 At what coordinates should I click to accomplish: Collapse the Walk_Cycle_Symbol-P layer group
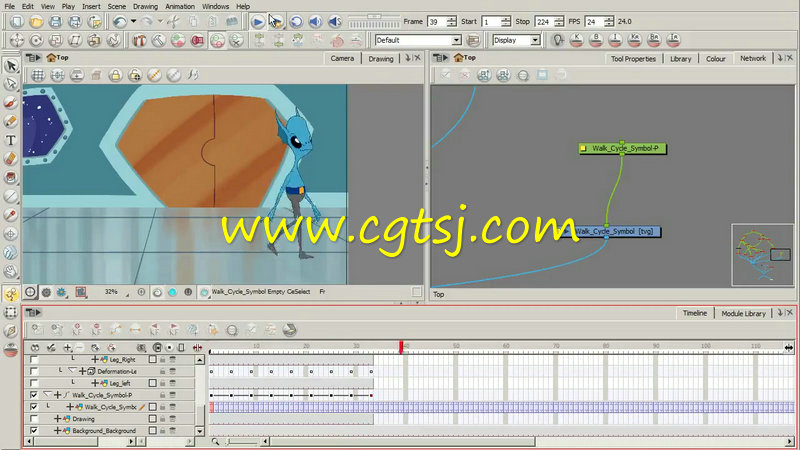click(x=47, y=395)
